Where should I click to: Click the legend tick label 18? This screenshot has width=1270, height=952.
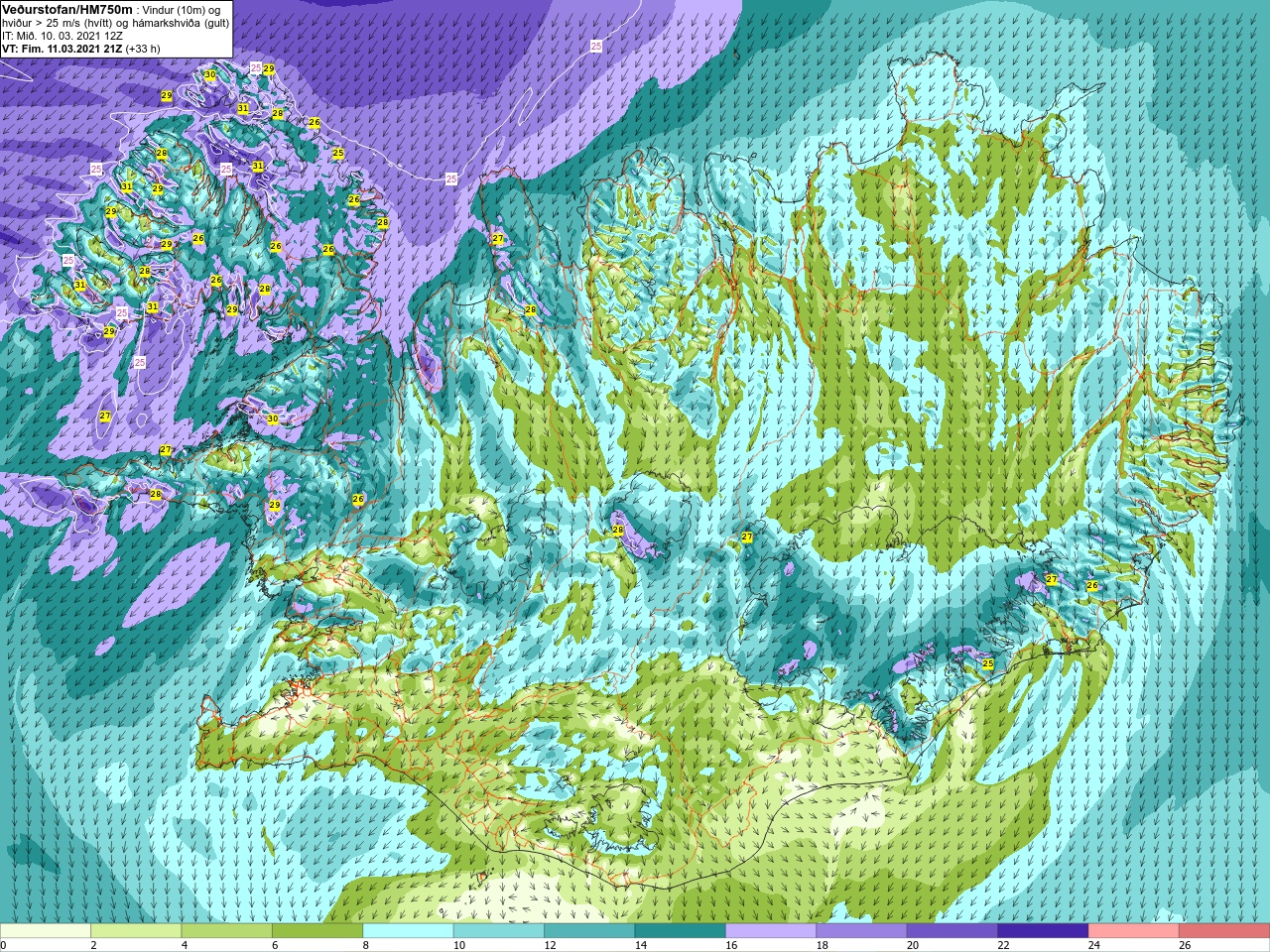click(823, 946)
